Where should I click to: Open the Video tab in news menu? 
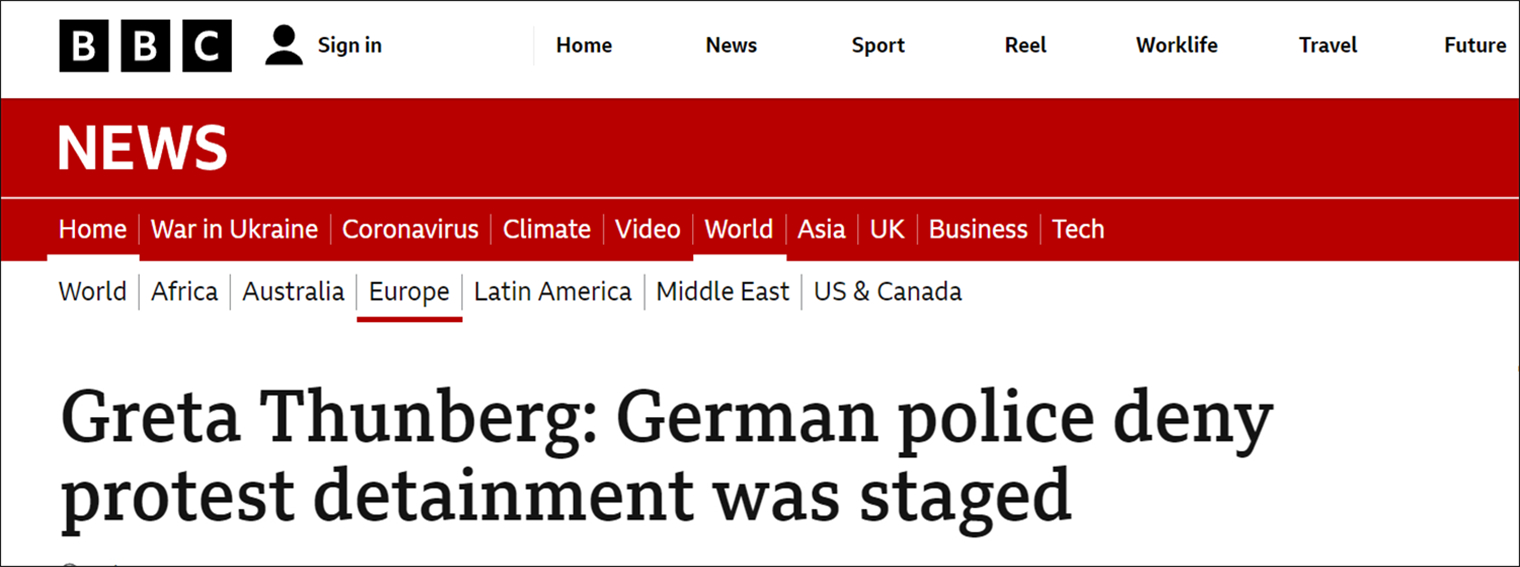pyautogui.click(x=647, y=230)
